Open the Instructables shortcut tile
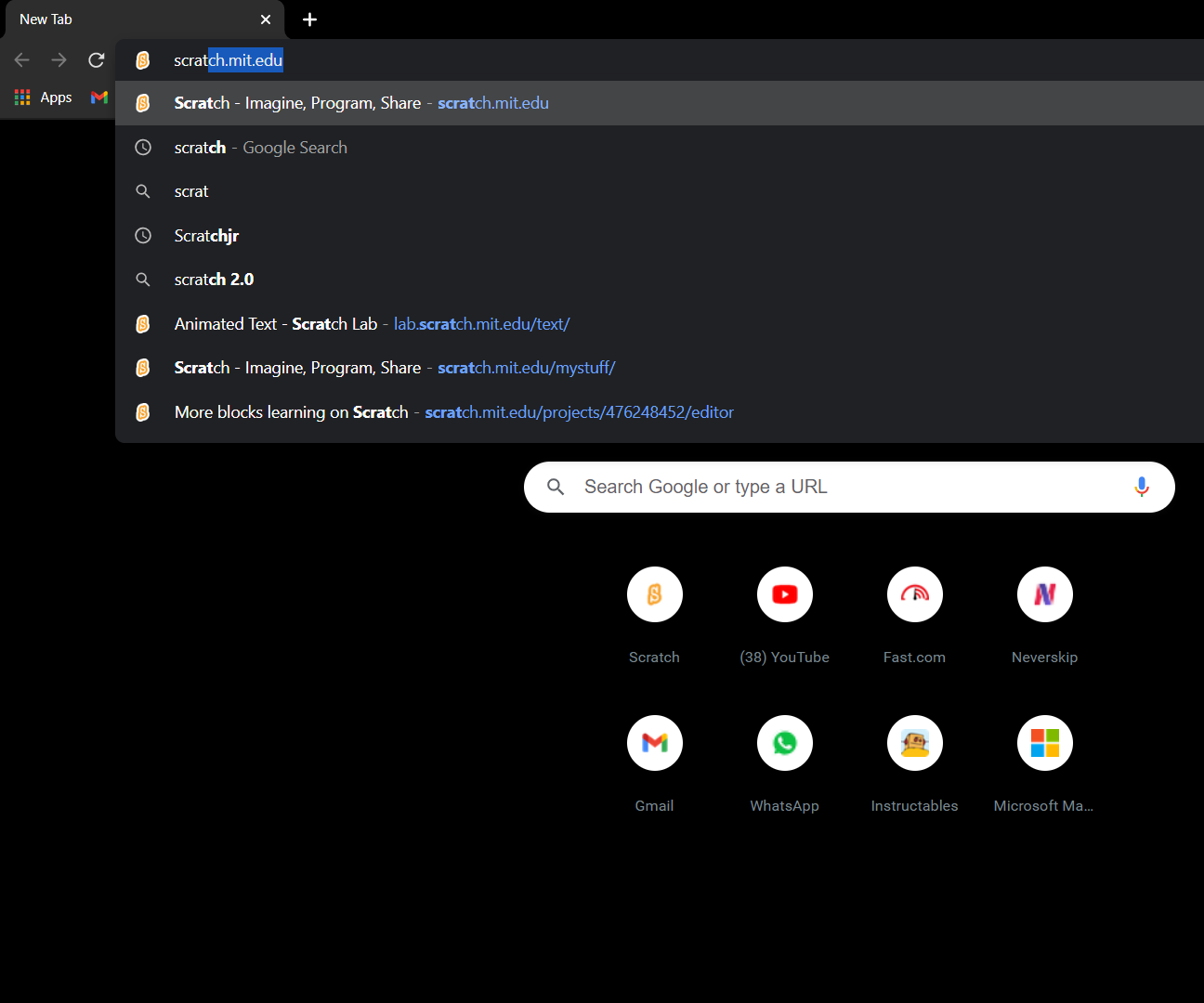Viewport: 1204px width, 1003px height. [x=915, y=743]
